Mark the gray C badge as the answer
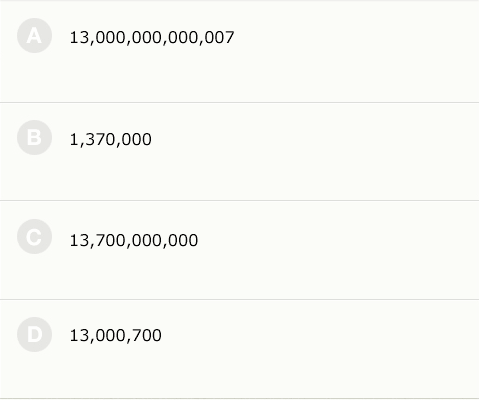This screenshot has height=400, width=479. point(34,237)
